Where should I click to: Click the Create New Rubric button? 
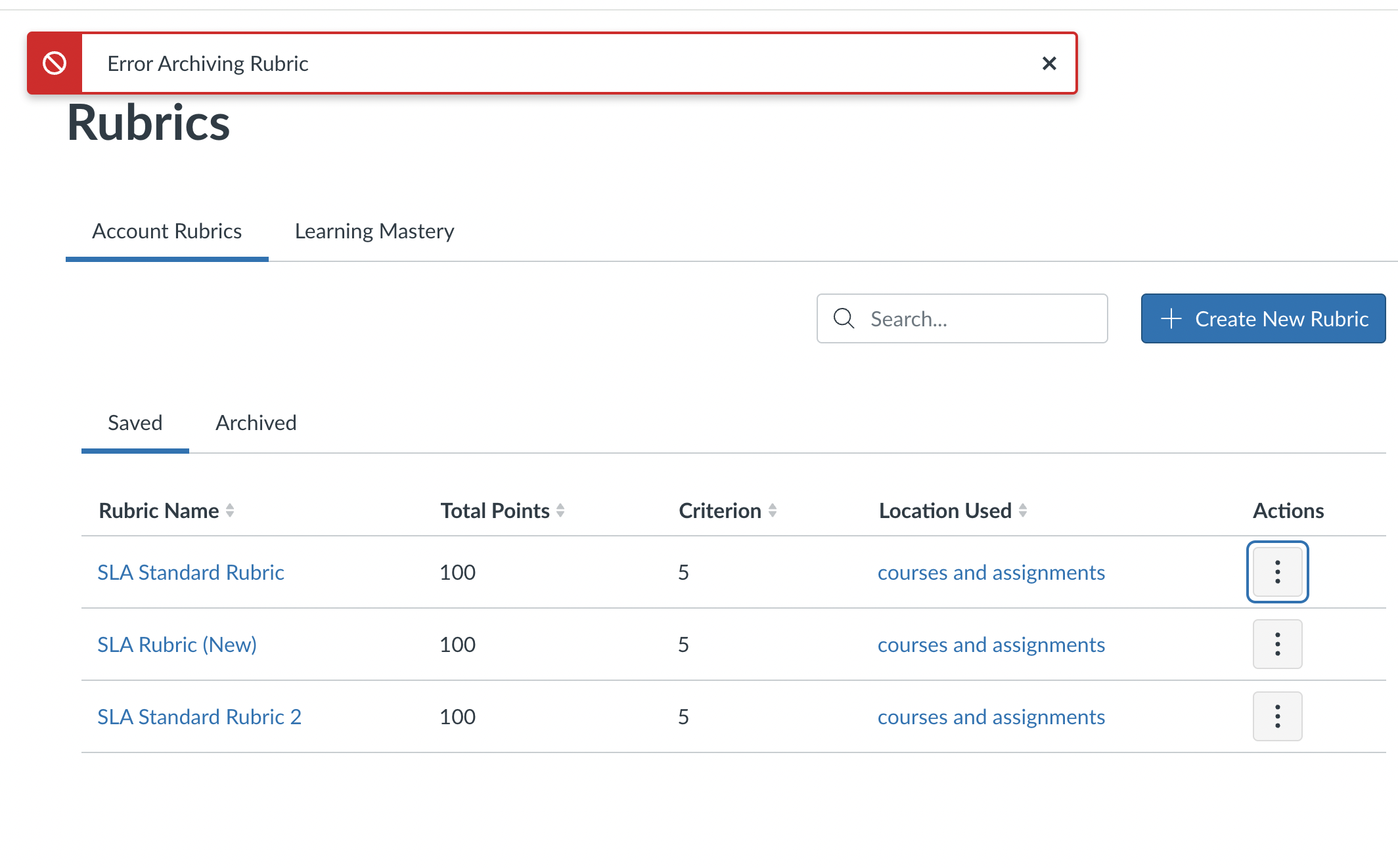pyautogui.click(x=1263, y=318)
